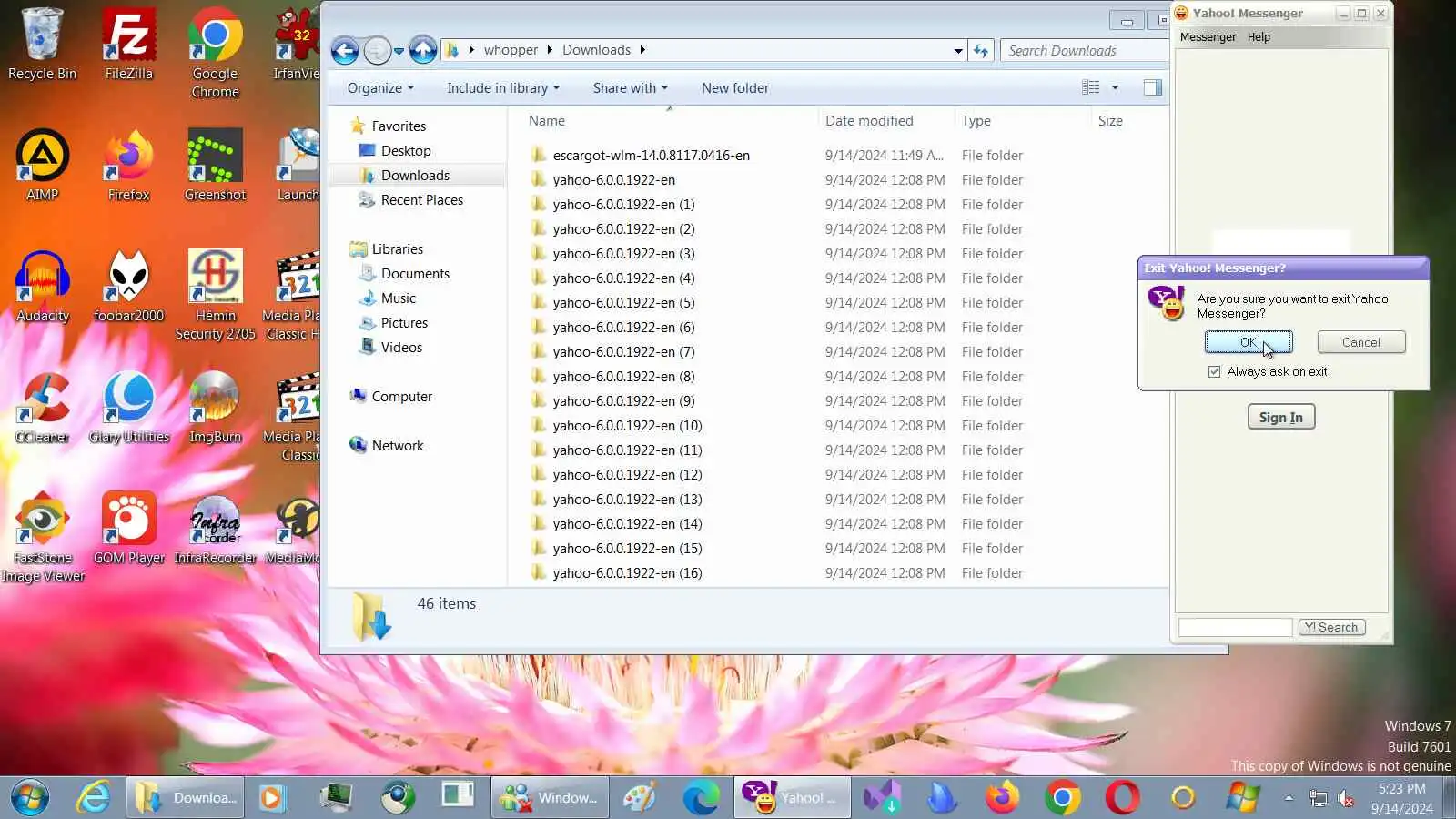Image resolution: width=1456 pixels, height=819 pixels.
Task: Expand the address bar history dropdown
Action: (958, 51)
